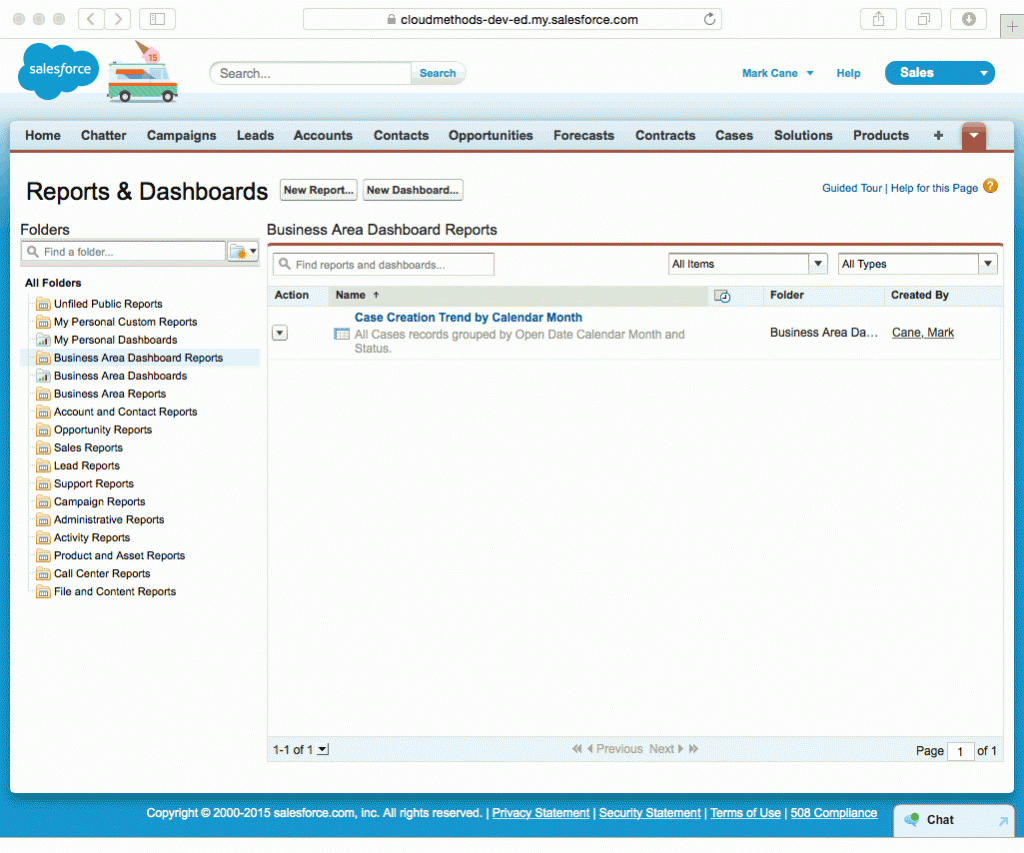The height and width of the screenshot is (853, 1024).
Task: Click the Safari share icon
Action: pos(878,19)
